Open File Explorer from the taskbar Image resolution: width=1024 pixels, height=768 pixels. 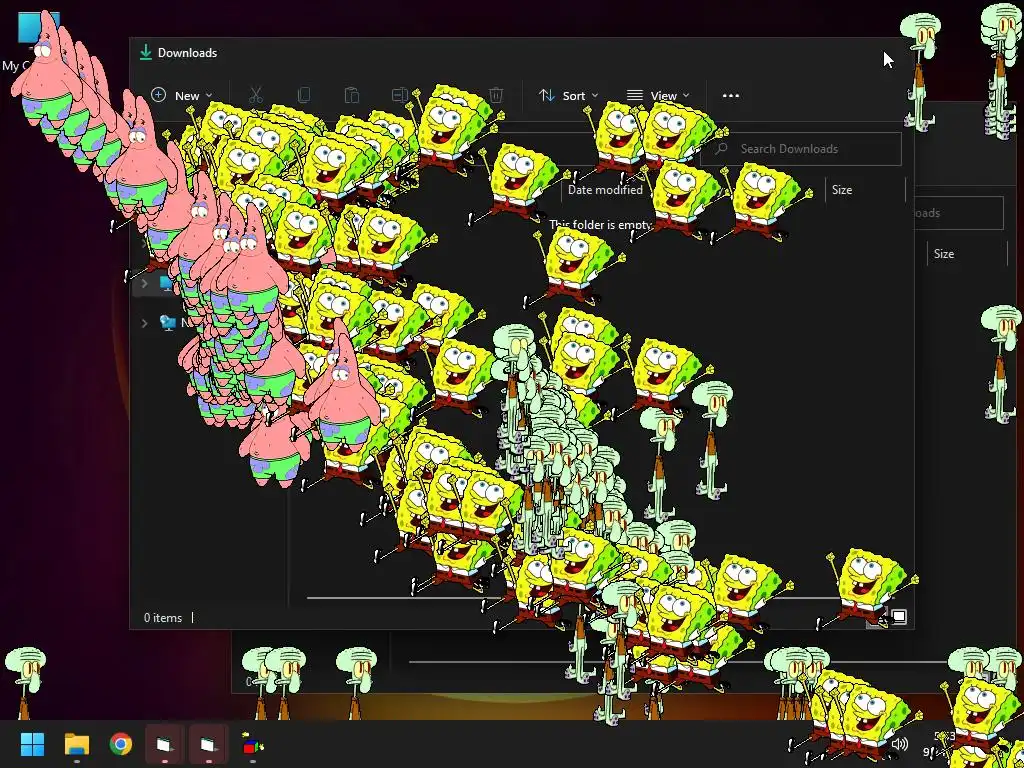pyautogui.click(x=76, y=744)
